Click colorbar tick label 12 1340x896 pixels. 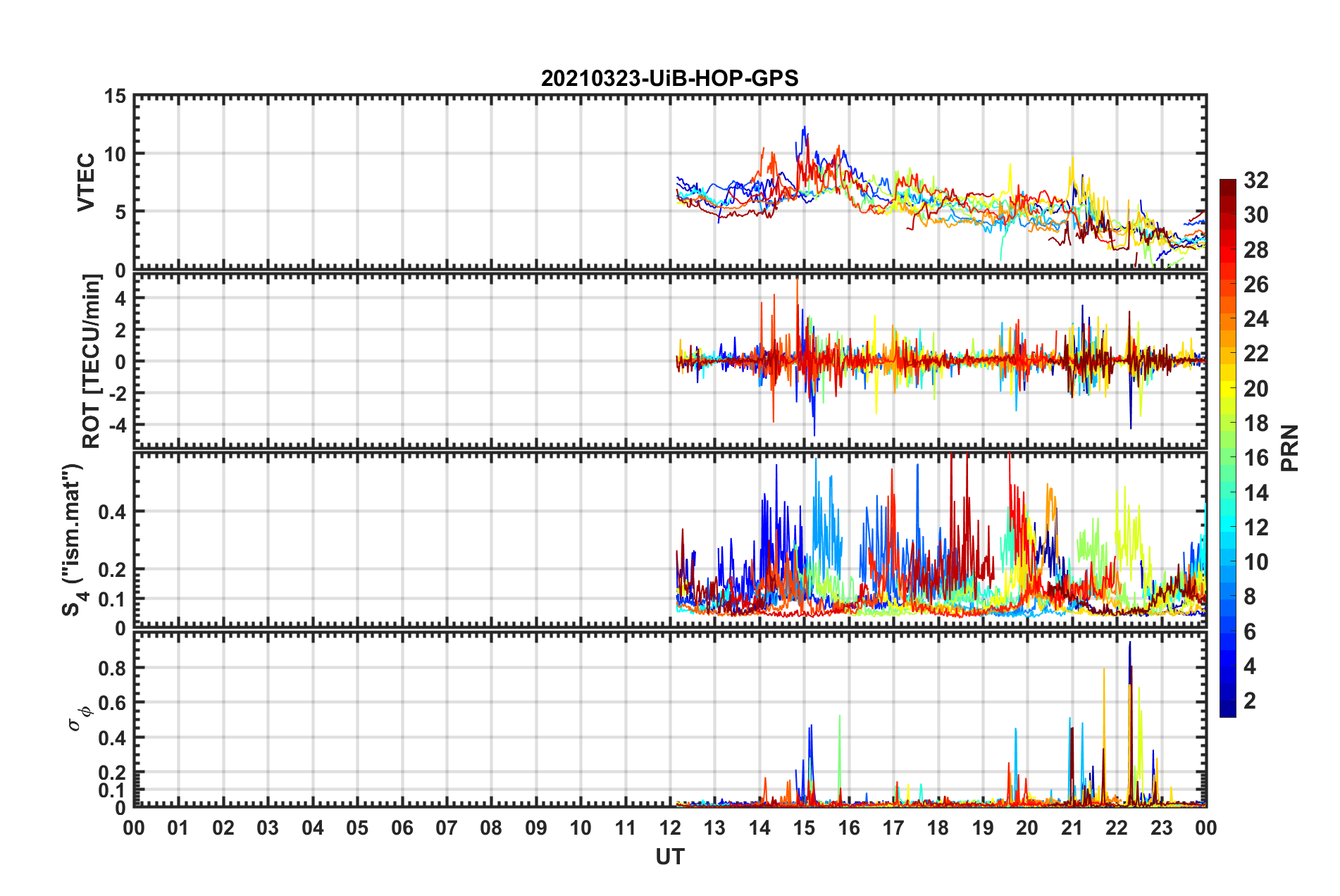1255,528
